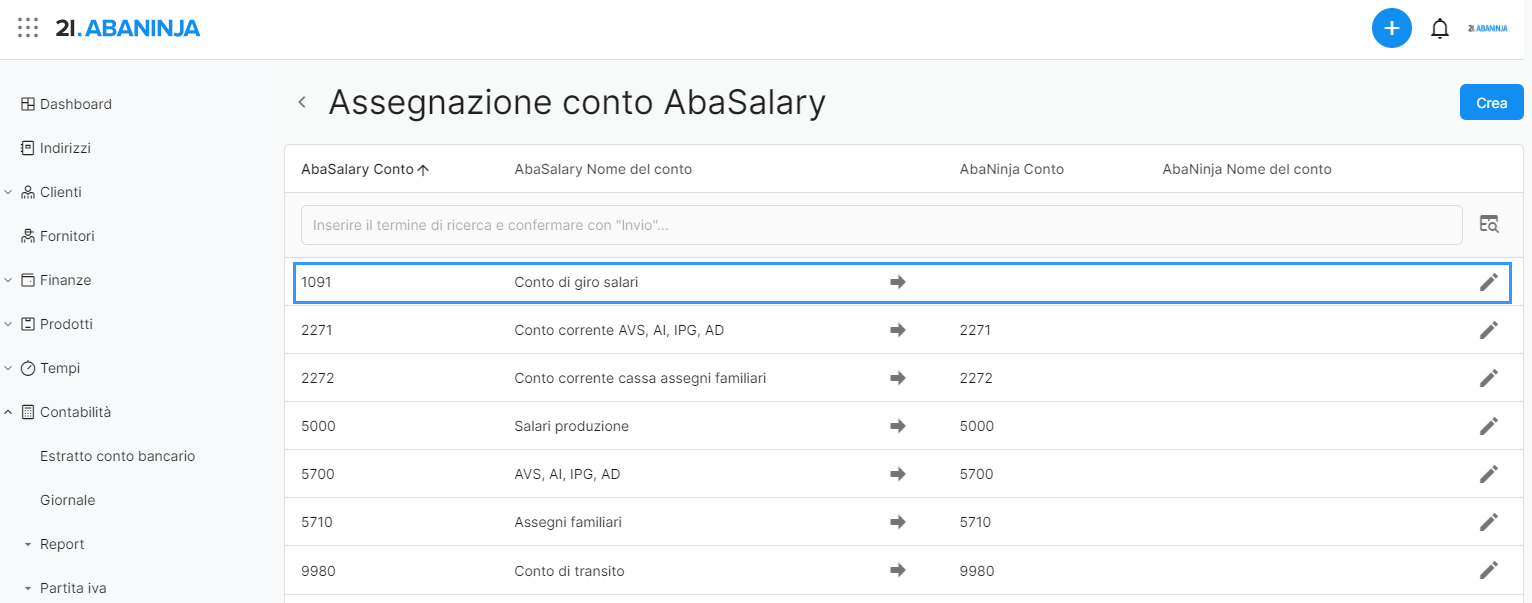Click AbaNinja Nome del conto header

point(1247,169)
